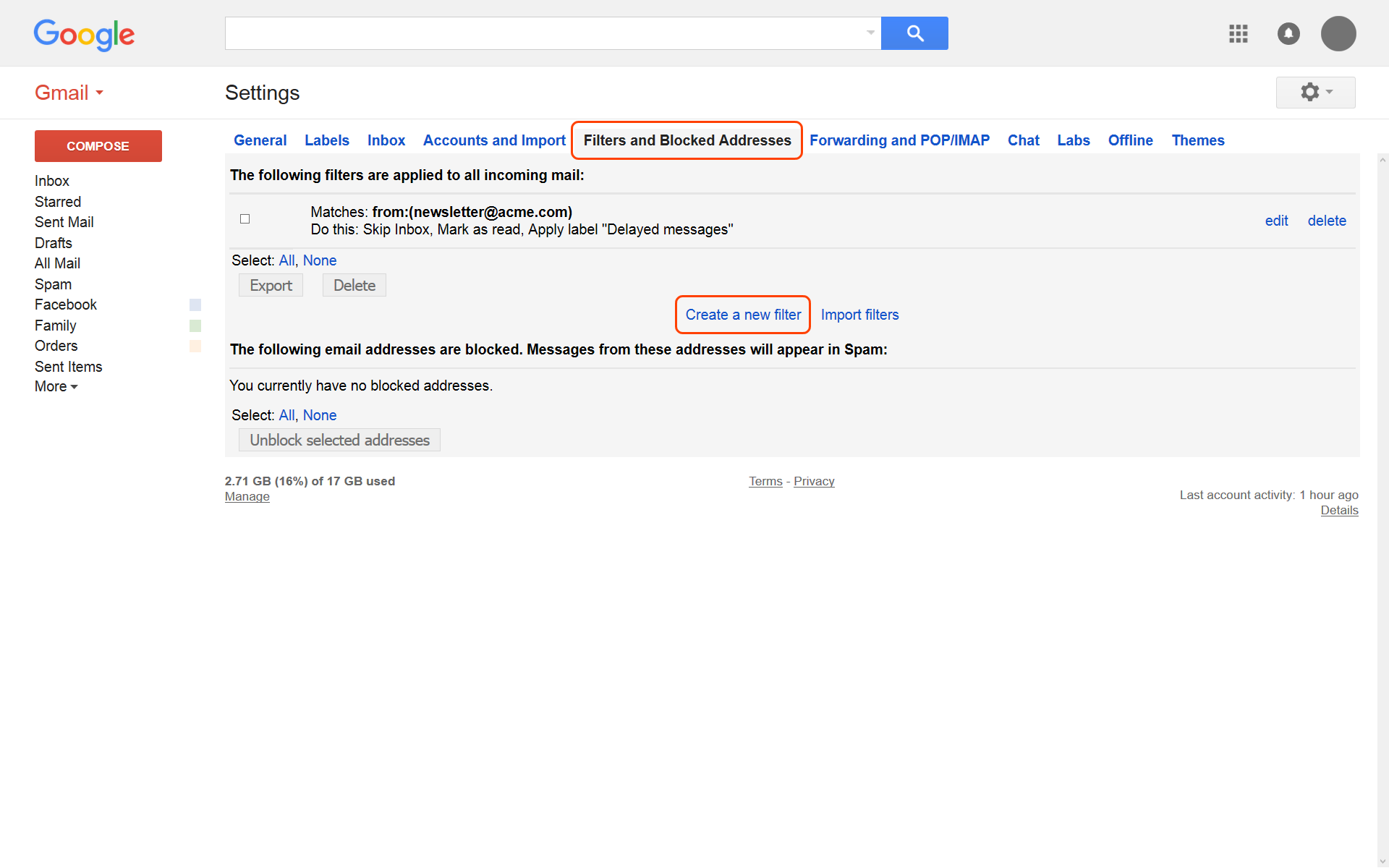
Task: Click the Facebook label color swatch
Action: (x=195, y=305)
